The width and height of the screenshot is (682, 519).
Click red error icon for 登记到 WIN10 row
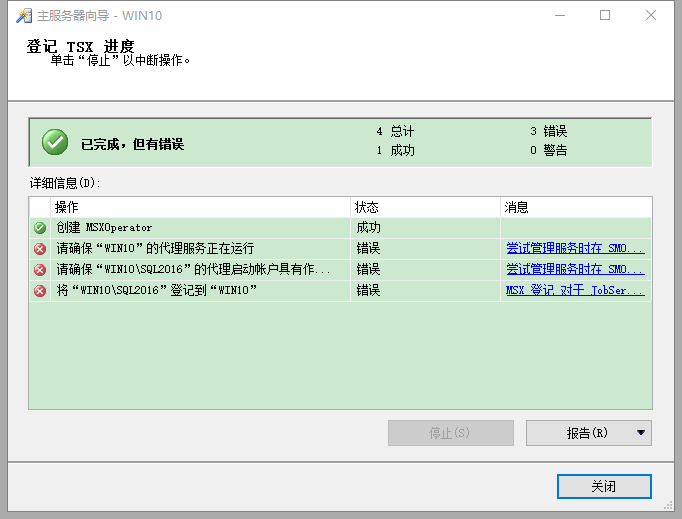40,291
